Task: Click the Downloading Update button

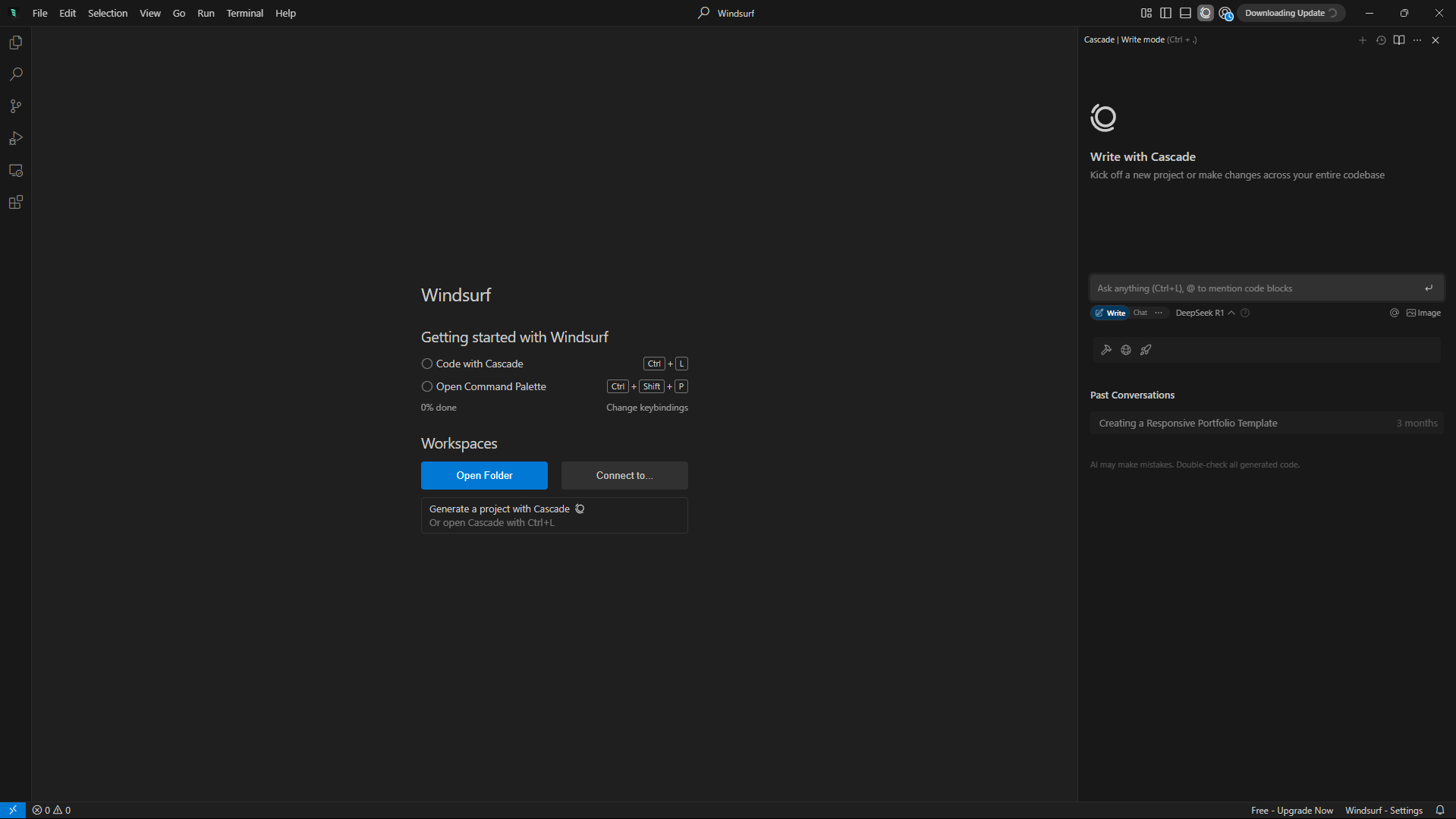Action: point(1291,13)
